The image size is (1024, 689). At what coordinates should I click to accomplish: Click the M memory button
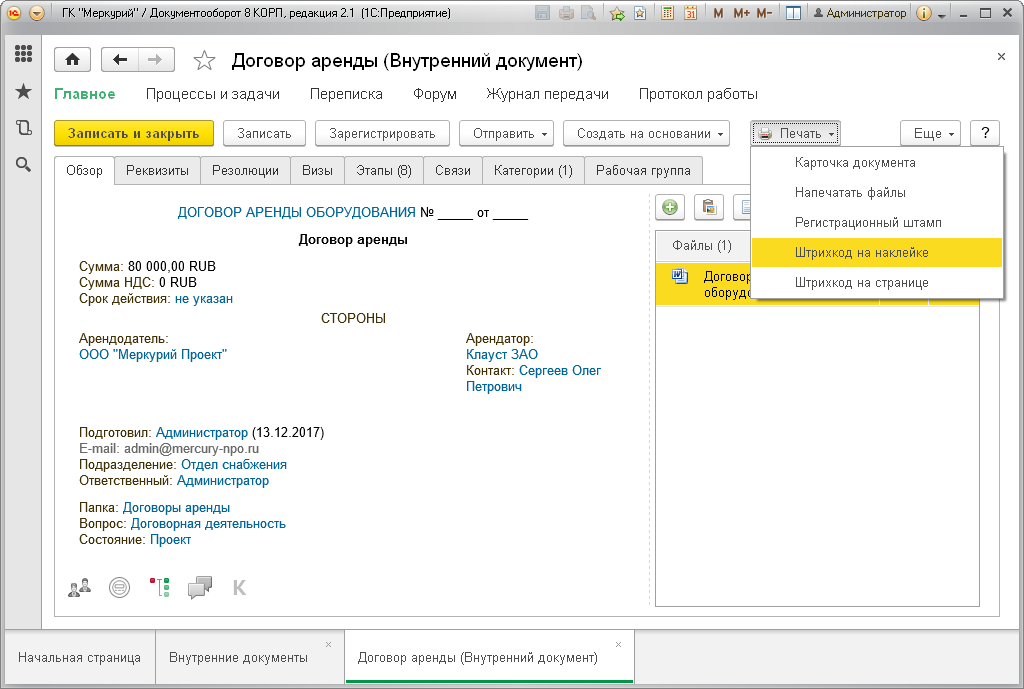(x=718, y=13)
